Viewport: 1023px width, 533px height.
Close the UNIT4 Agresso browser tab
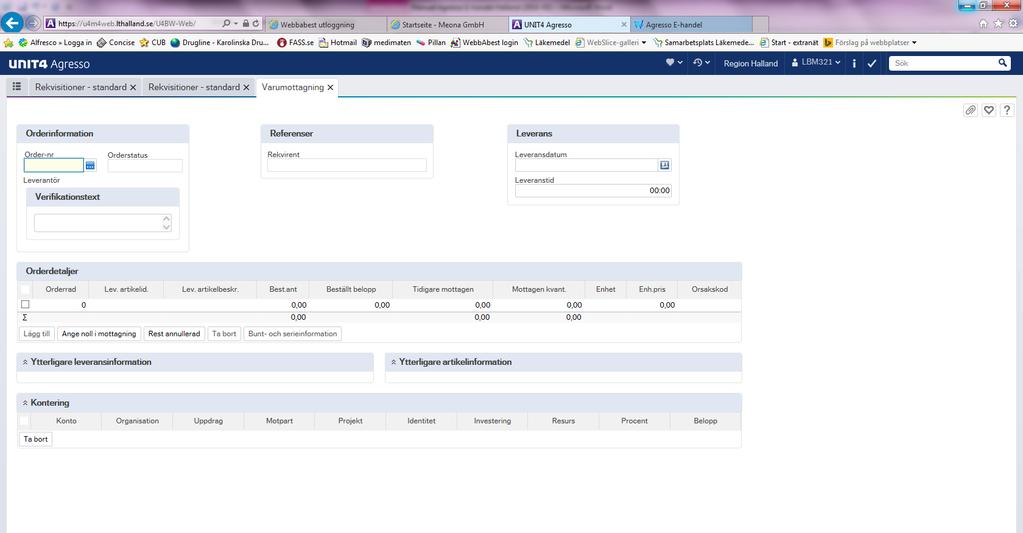coord(624,24)
